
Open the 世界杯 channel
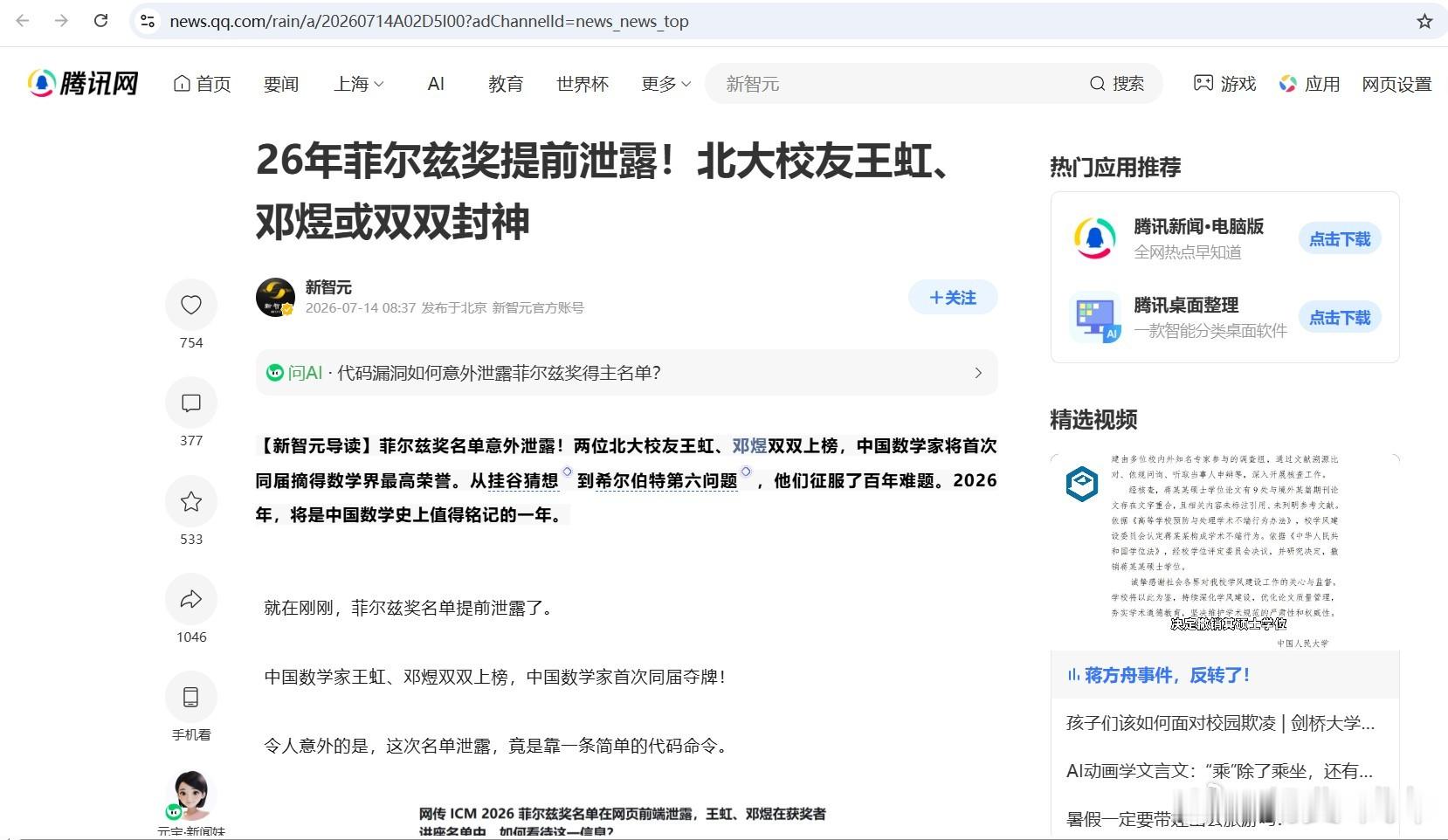(x=583, y=84)
